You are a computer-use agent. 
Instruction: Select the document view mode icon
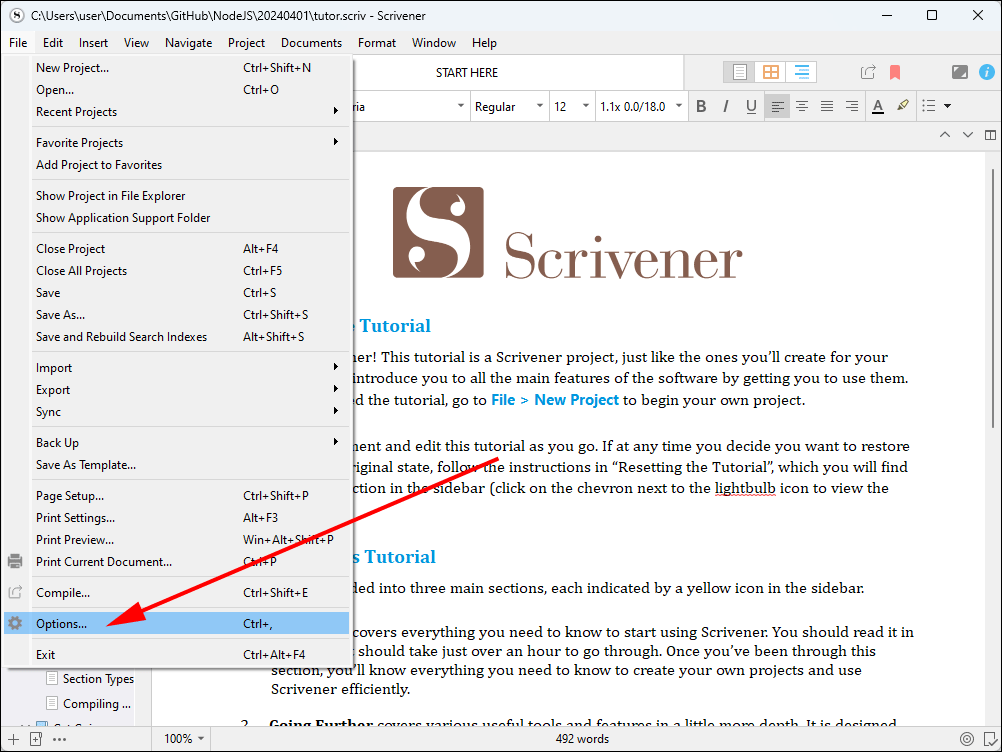pos(739,72)
